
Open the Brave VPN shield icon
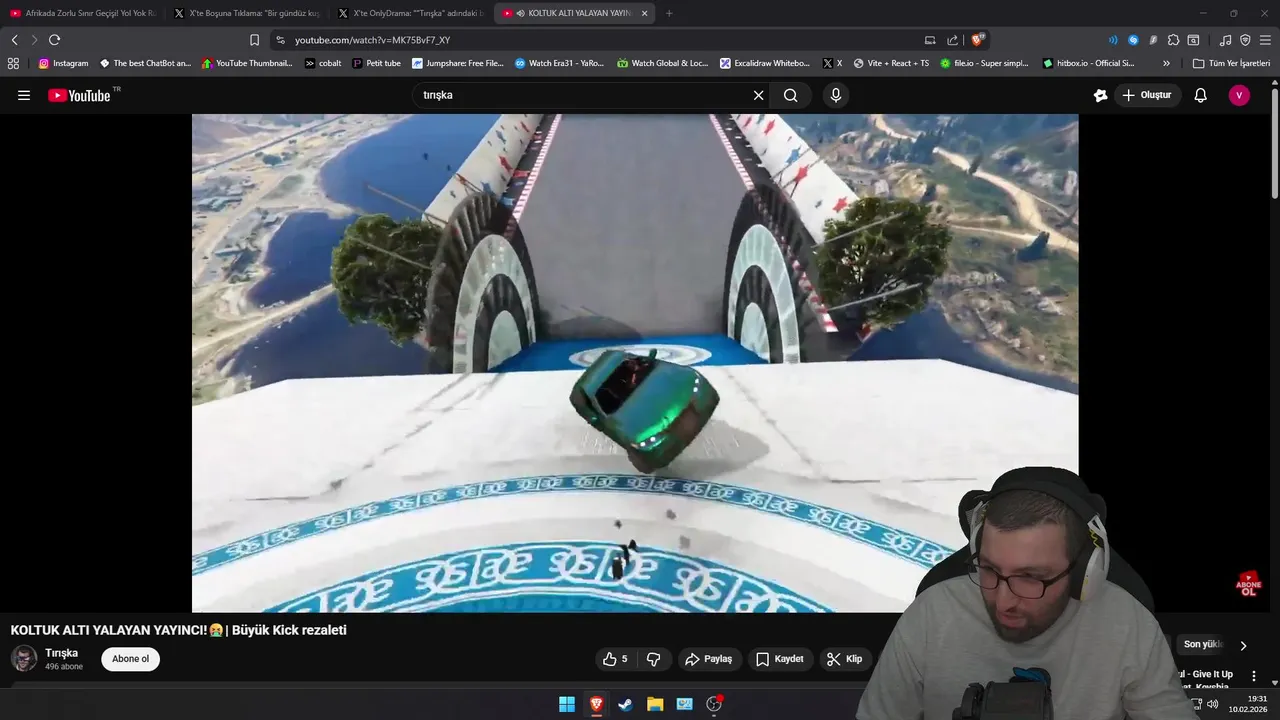point(1245,40)
